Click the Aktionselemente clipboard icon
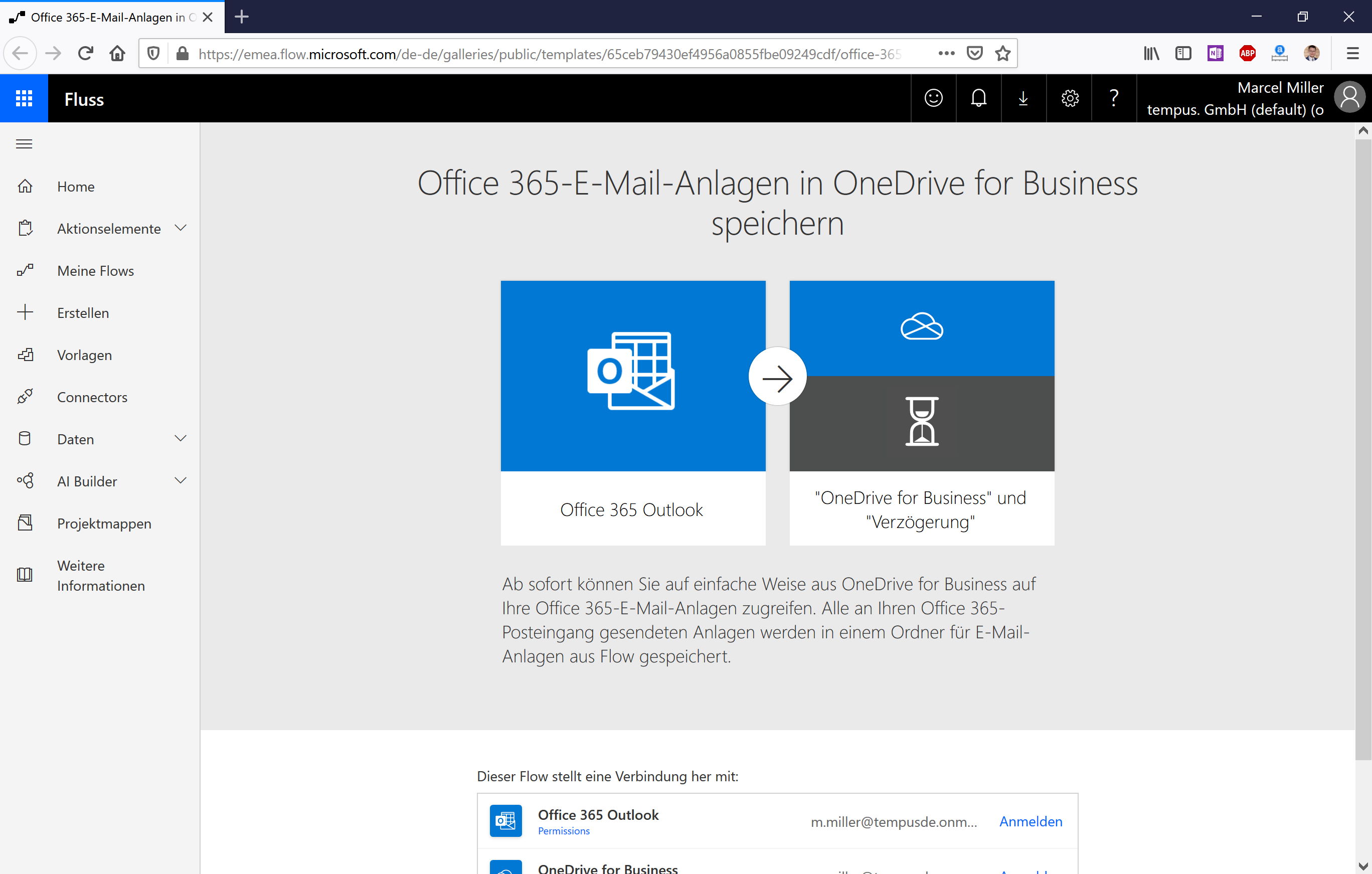Screen dimensions: 1372x874 click(25, 229)
